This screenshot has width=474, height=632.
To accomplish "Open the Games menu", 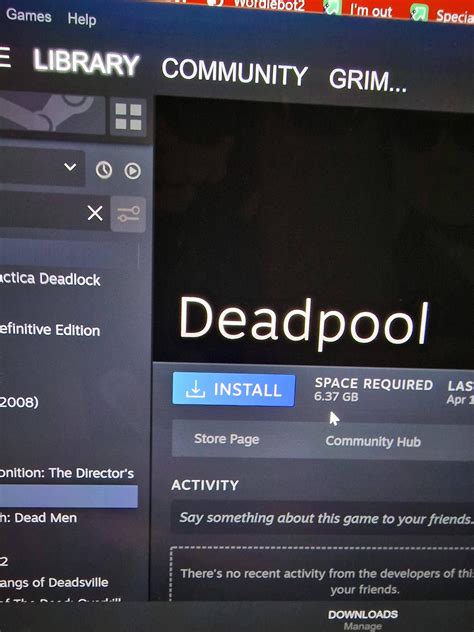I will pos(29,16).
